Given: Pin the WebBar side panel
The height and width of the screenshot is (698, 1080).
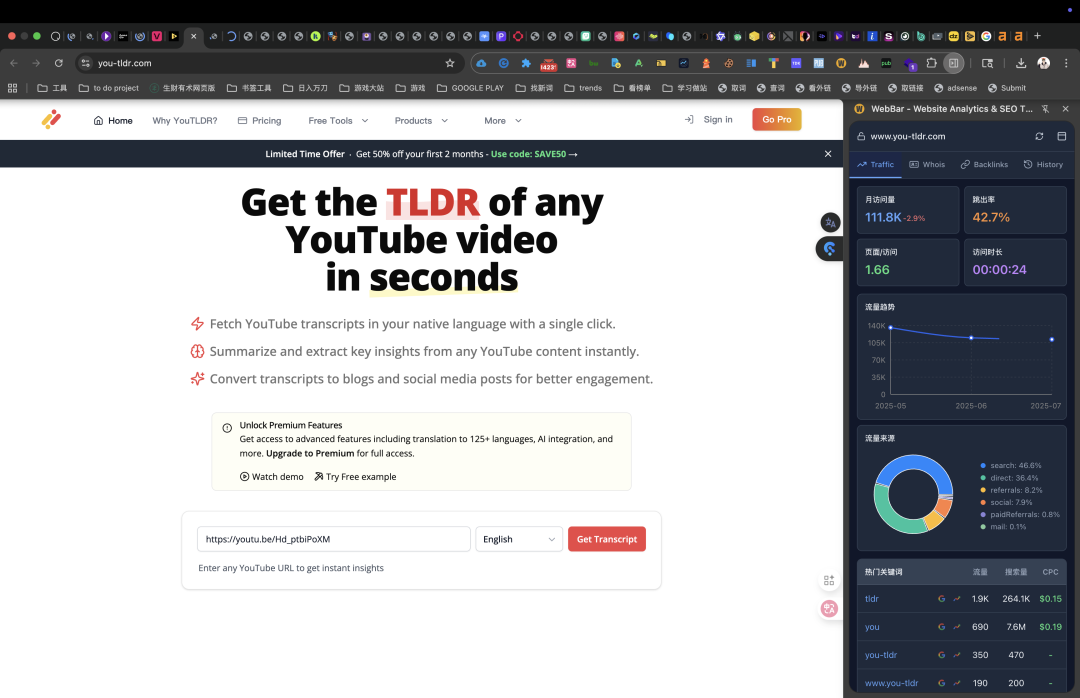Looking at the screenshot, I should [1045, 109].
